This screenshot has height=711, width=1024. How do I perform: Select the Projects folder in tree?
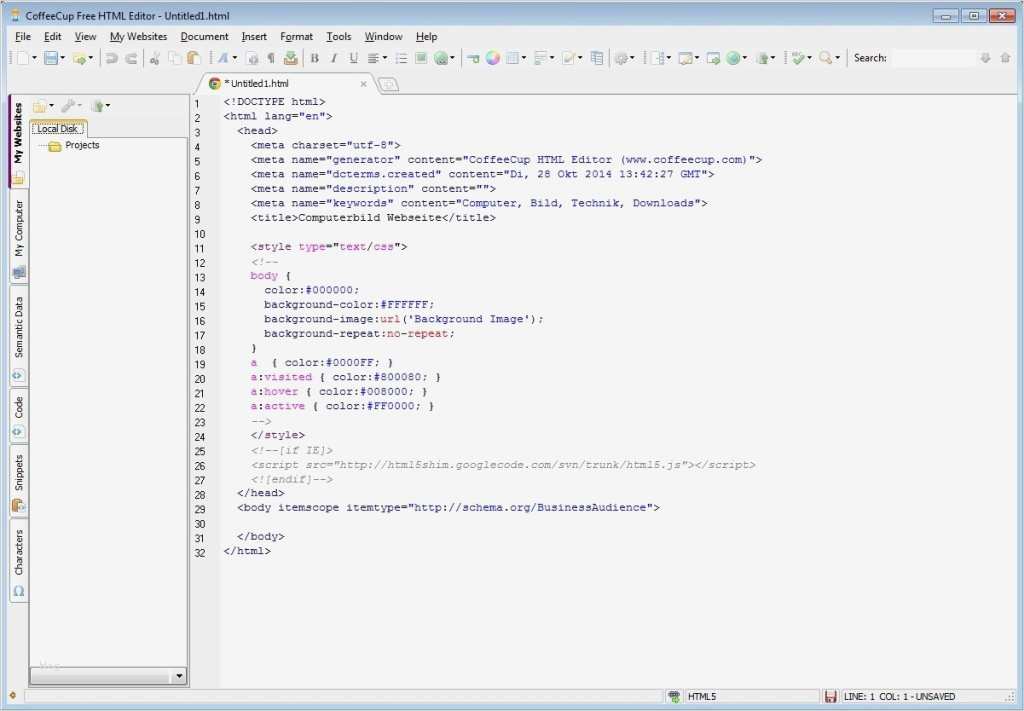(82, 146)
